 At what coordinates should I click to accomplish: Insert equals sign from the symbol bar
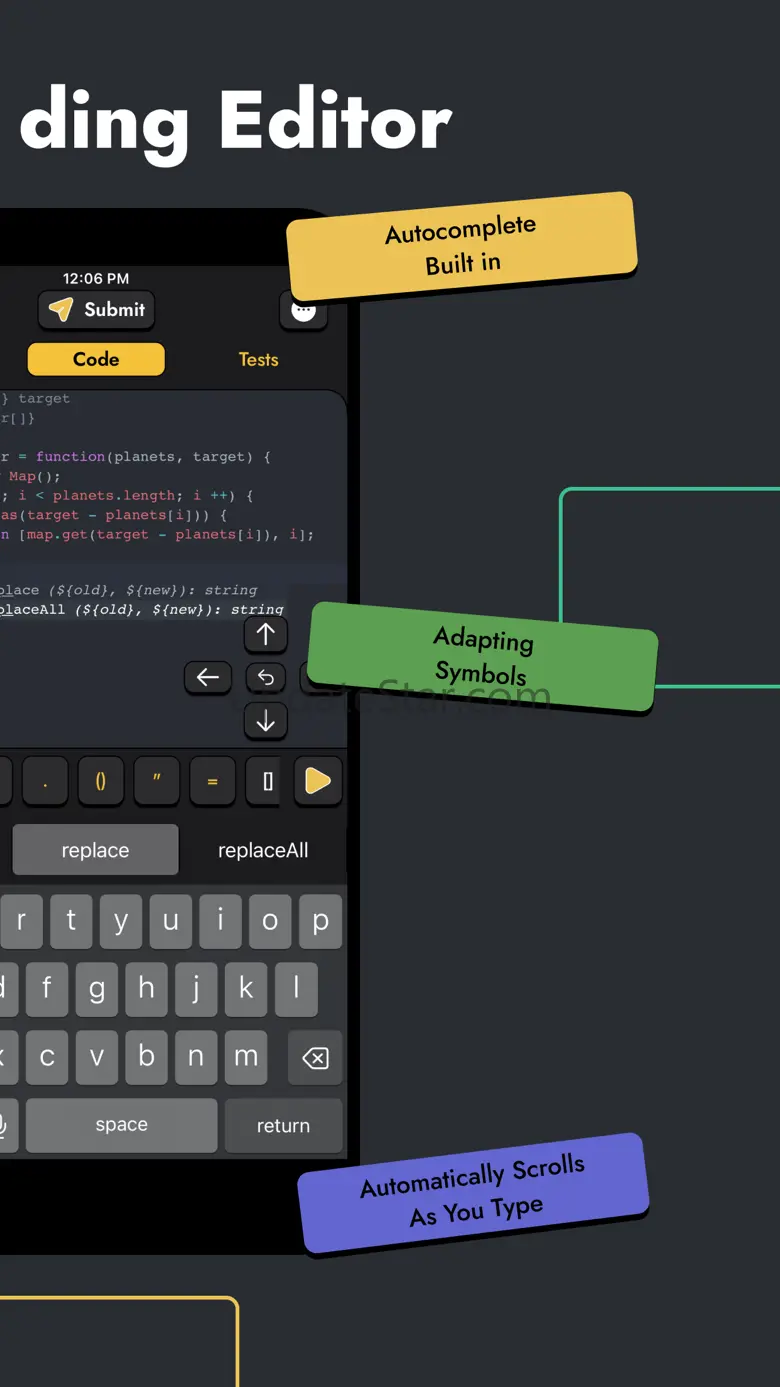click(x=212, y=781)
